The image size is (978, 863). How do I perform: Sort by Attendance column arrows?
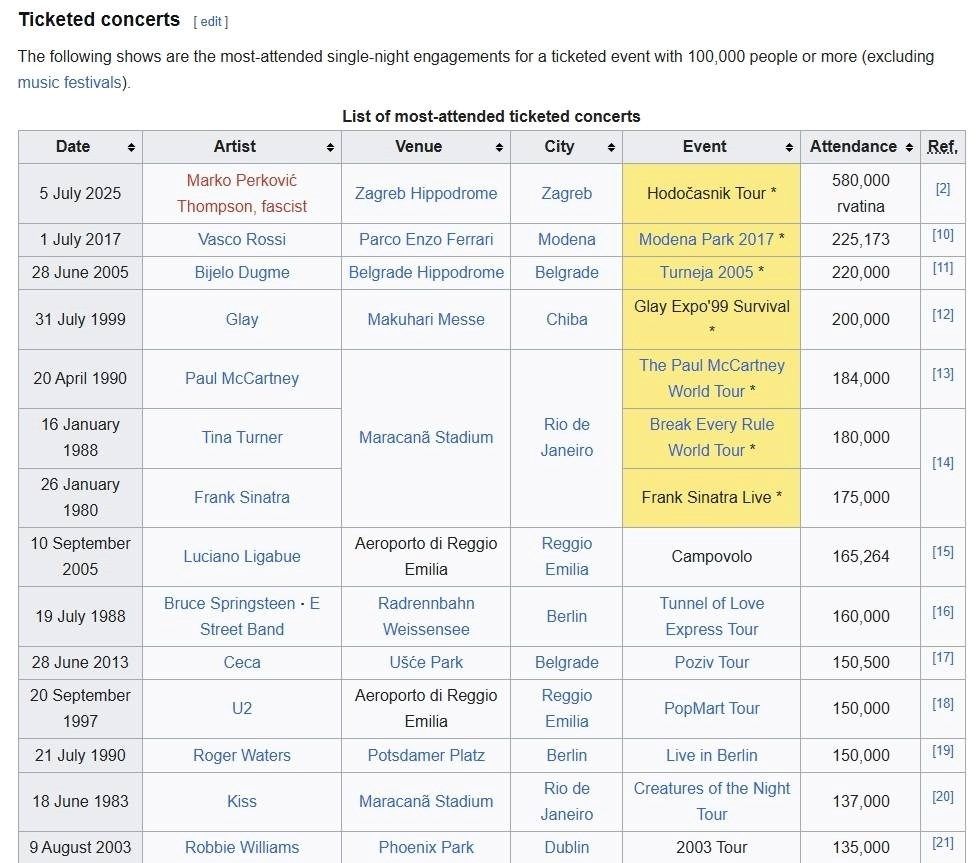click(909, 147)
